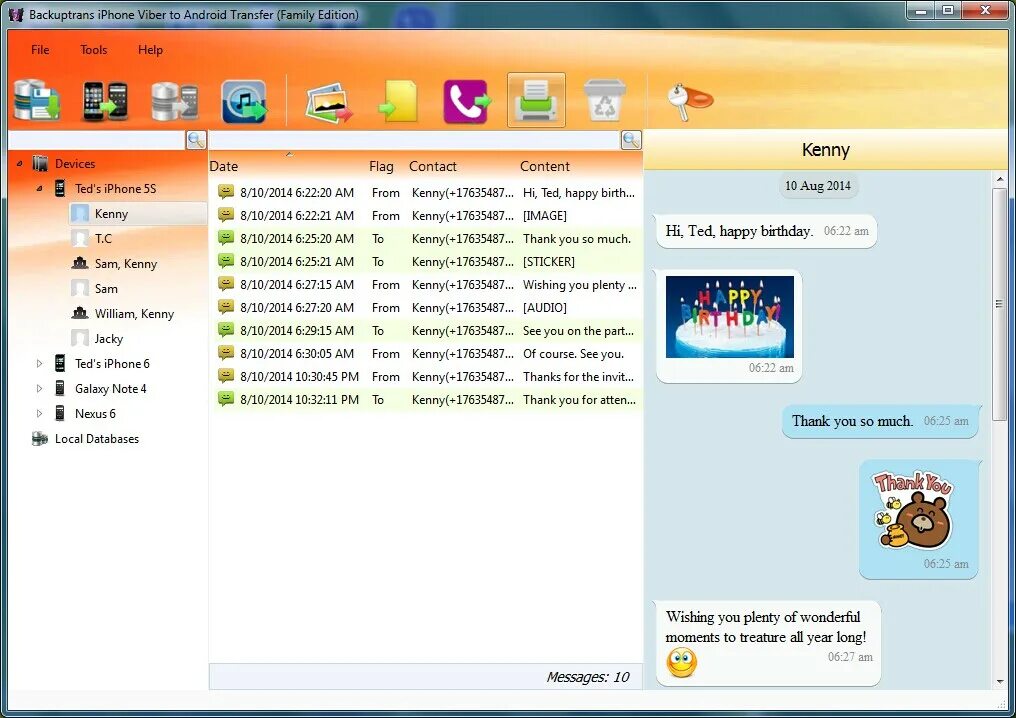This screenshot has width=1016, height=718.
Task: Select the Sam, Kenny group chat
Action: [x=123, y=263]
